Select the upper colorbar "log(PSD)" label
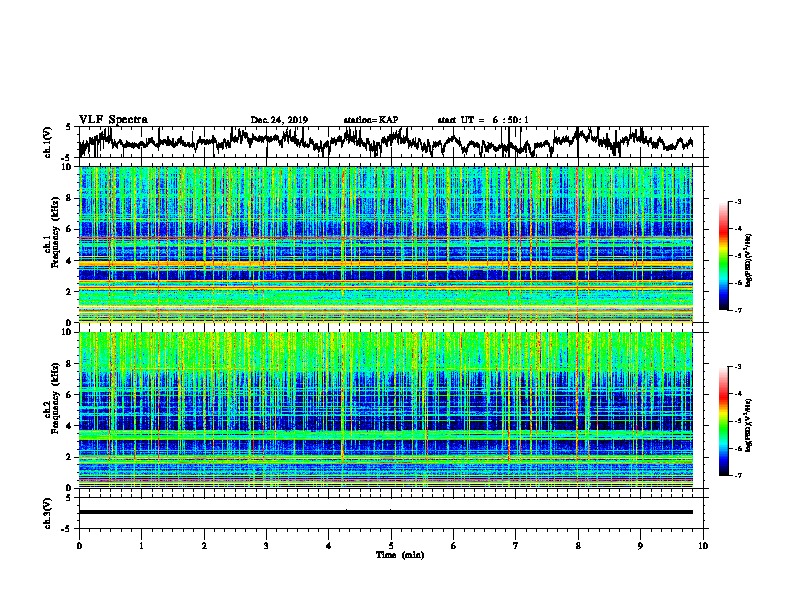Image resolution: width=792 pixels, height=612 pixels. tap(749, 260)
